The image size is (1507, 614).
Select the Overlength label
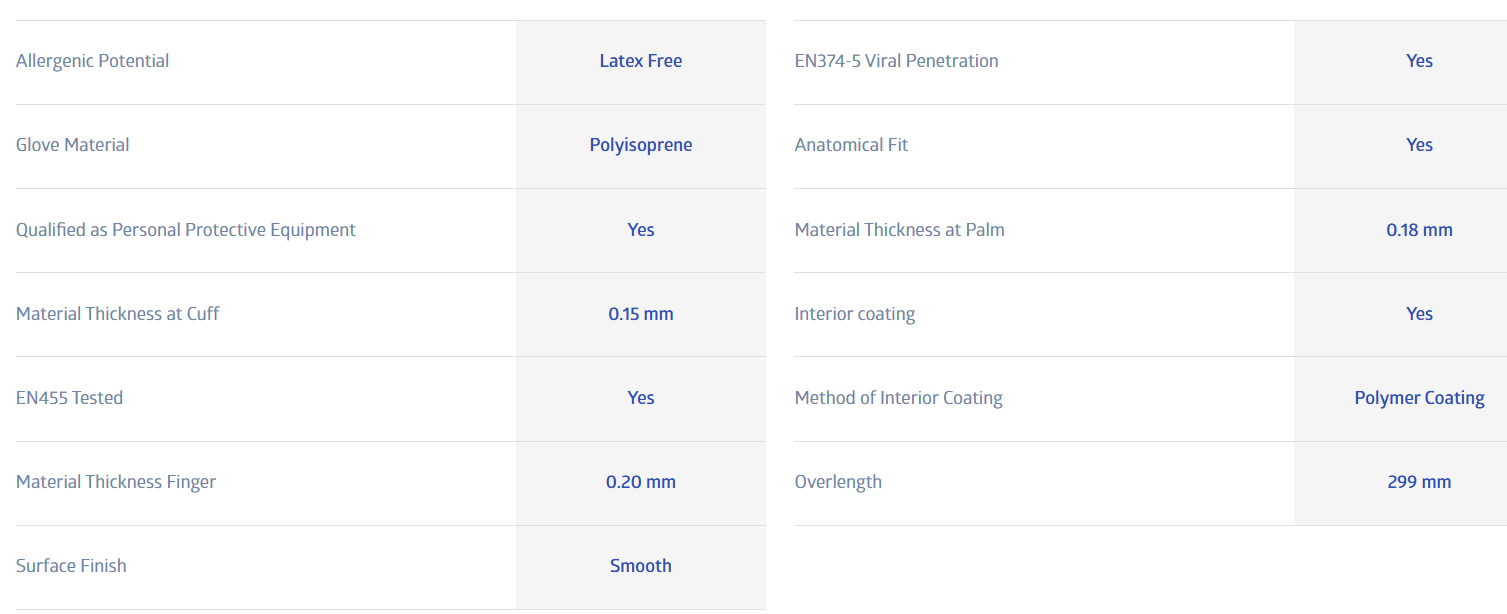click(838, 482)
